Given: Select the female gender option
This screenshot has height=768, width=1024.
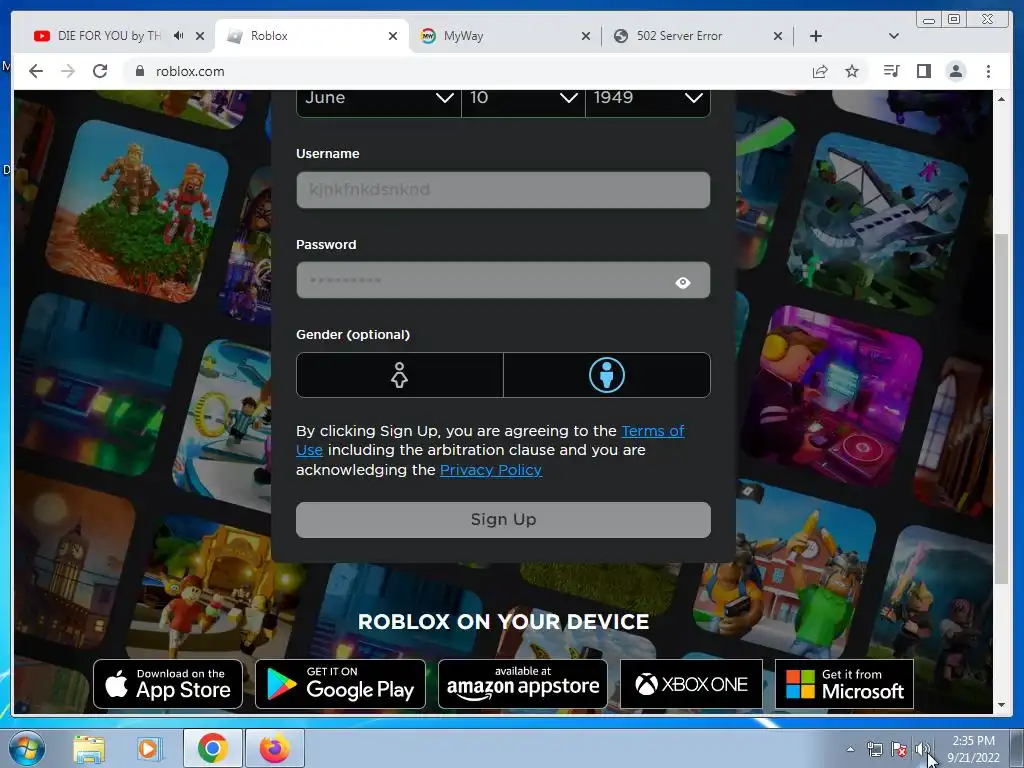Looking at the screenshot, I should point(400,375).
